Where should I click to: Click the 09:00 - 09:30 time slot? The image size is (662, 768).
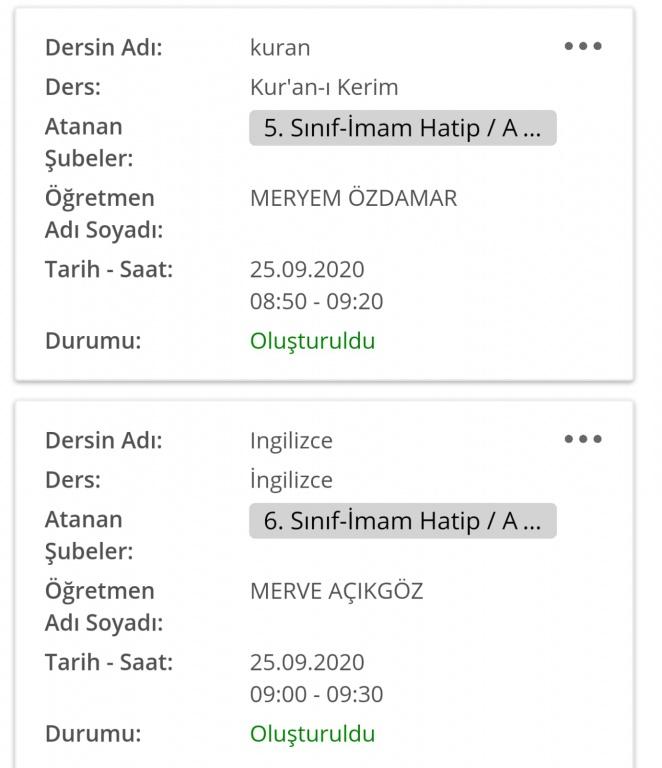(x=316, y=695)
